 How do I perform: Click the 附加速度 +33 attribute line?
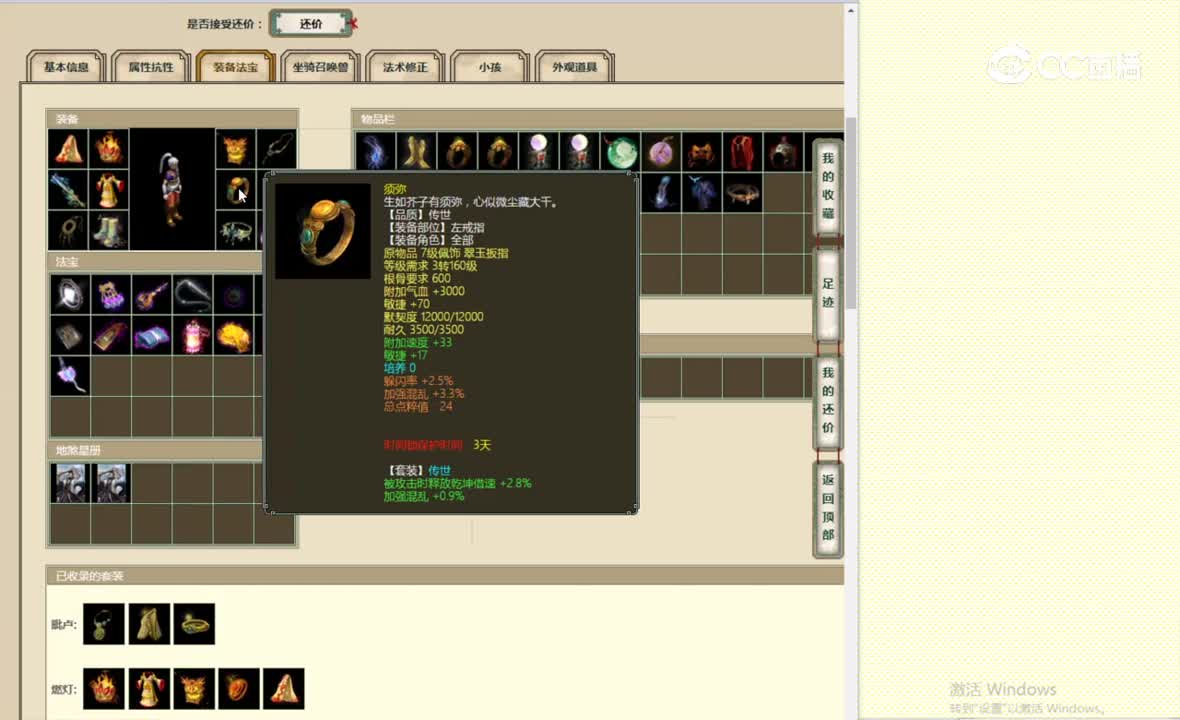(x=418, y=342)
